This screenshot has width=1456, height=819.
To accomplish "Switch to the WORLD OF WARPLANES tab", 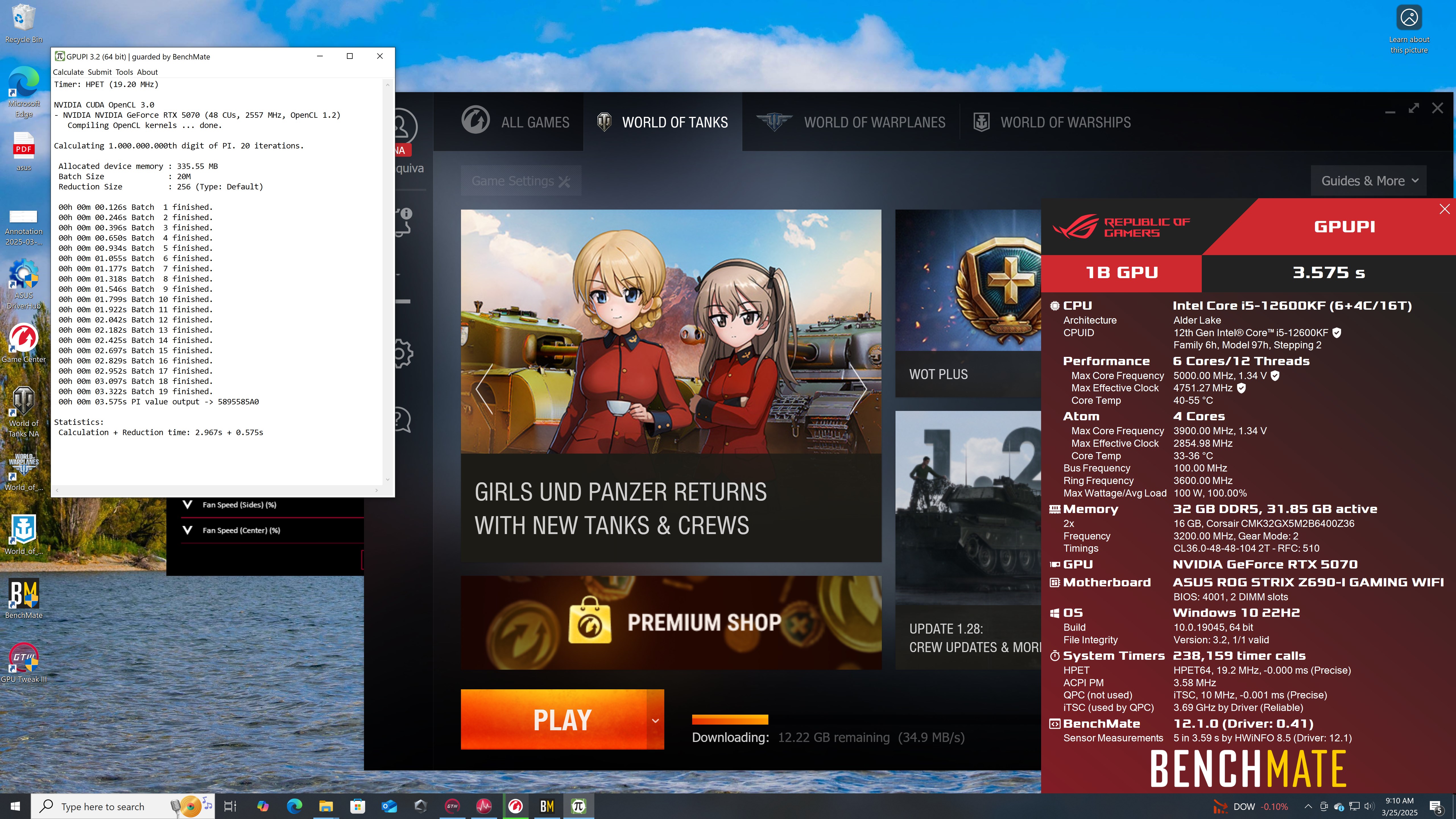I will (851, 122).
